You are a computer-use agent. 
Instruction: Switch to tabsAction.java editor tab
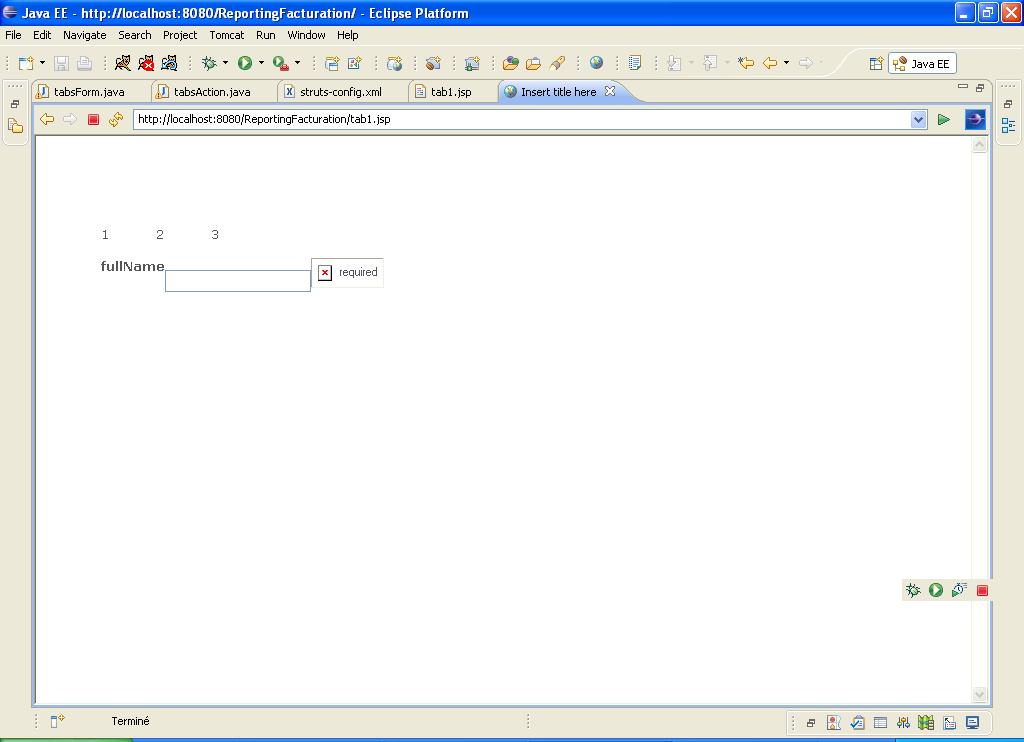pos(212,92)
